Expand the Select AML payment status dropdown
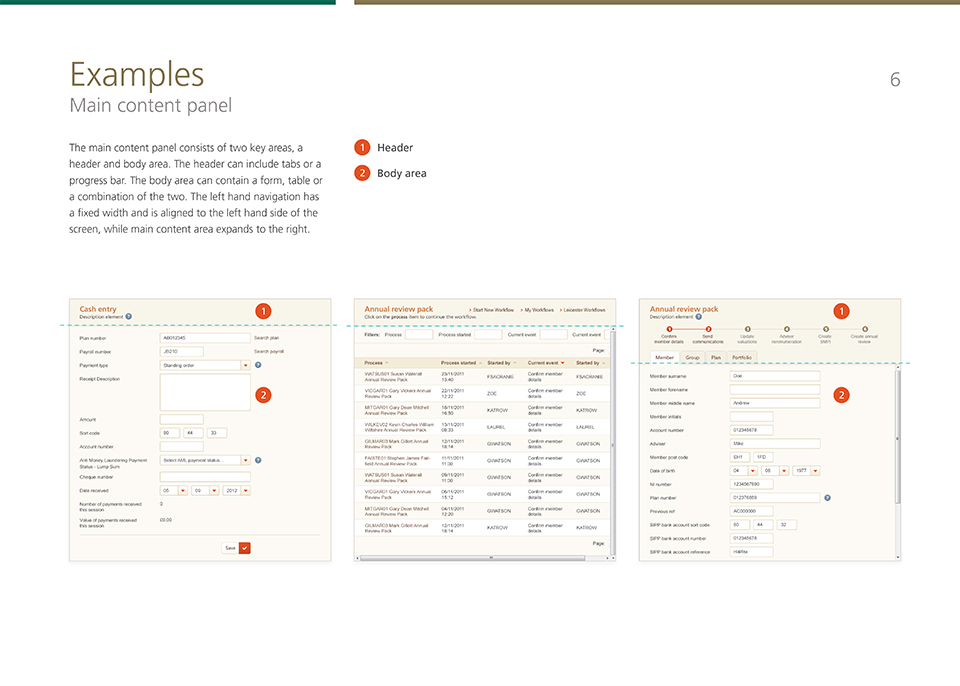The image size is (960, 686). pyautogui.click(x=245, y=460)
